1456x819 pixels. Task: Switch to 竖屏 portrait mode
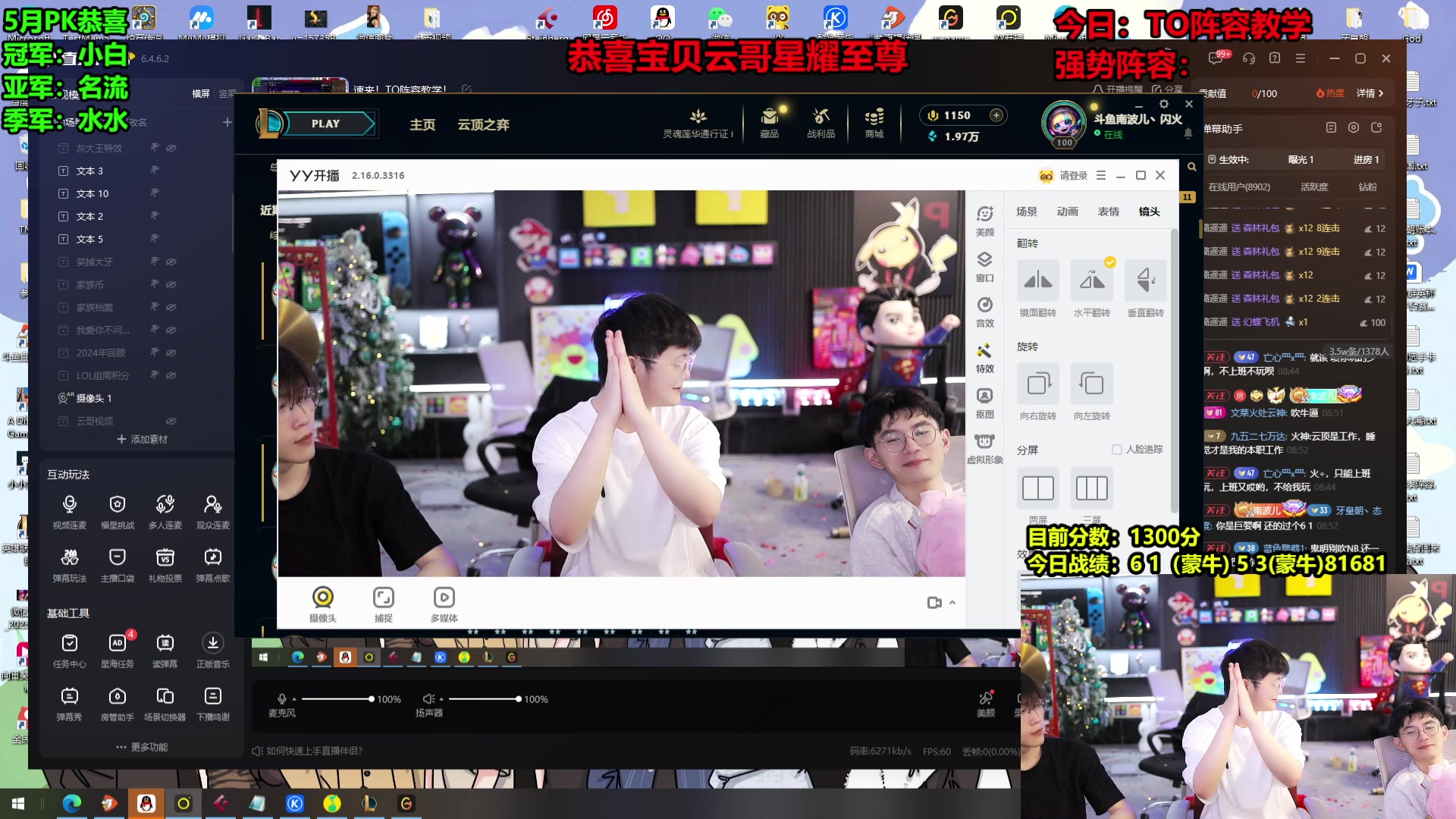click(227, 94)
